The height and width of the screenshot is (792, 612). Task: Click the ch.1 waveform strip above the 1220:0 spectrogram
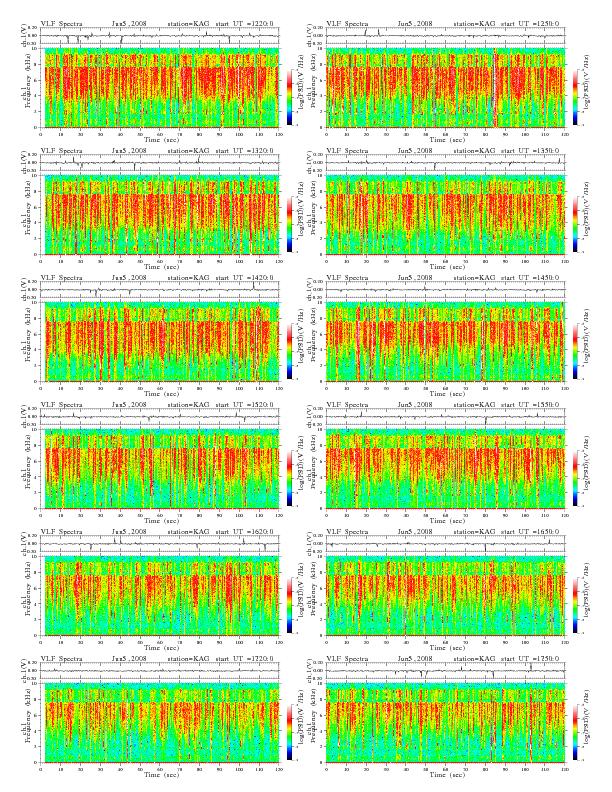point(160,36)
